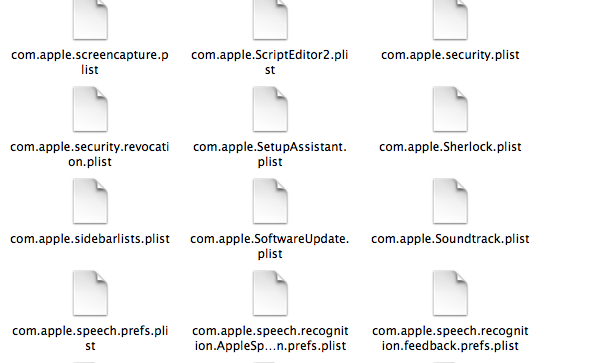Select the com.apple.security.revocation.plist file icon

click(x=90, y=109)
